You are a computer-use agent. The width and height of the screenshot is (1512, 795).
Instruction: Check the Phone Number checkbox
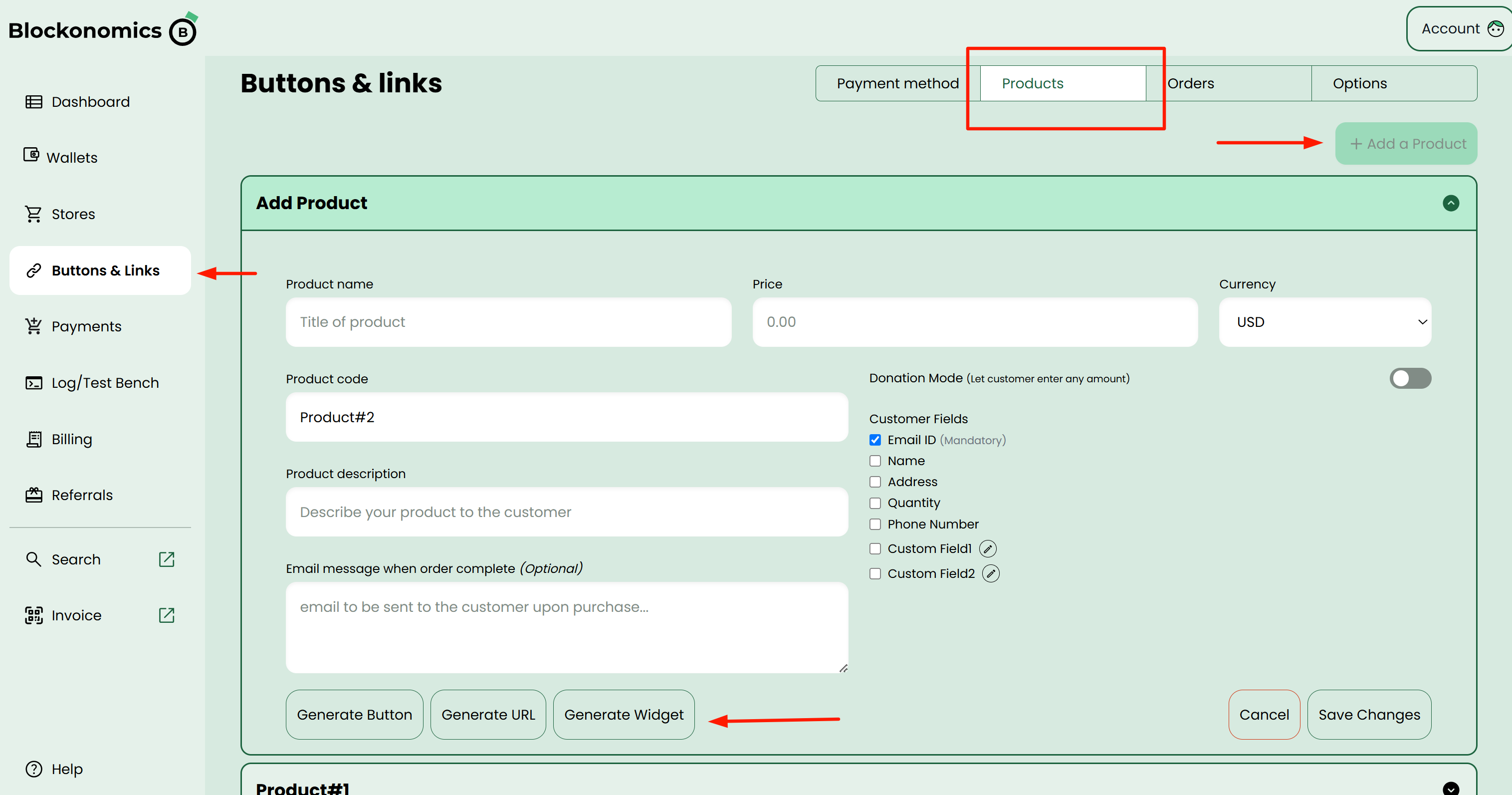point(875,525)
